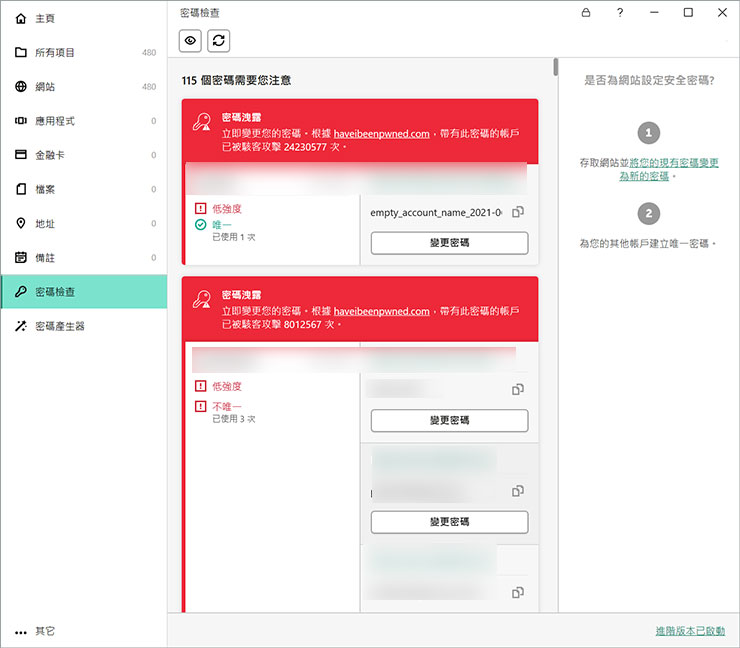Image resolution: width=740 pixels, height=648 pixels.
Task: Click the home icon beside 主頁
Action: (x=21, y=18)
